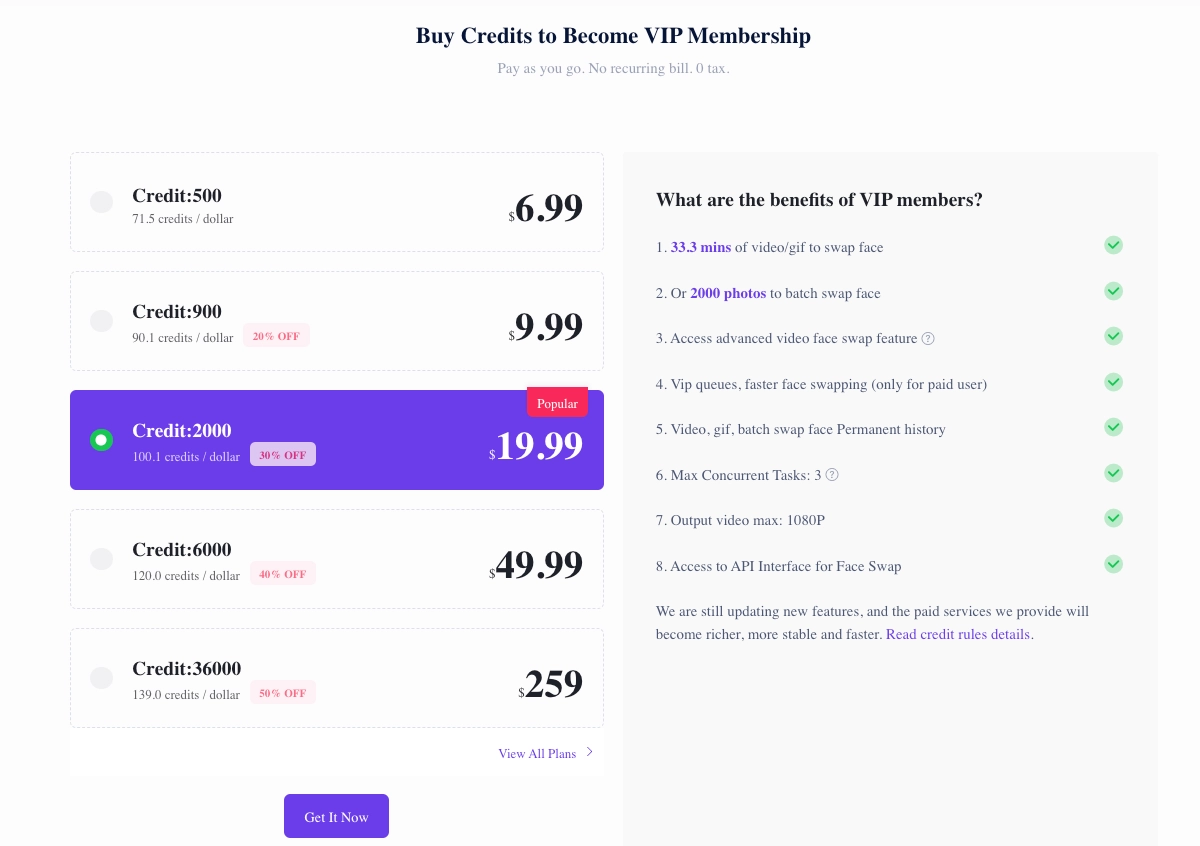Click green checkmark beside Vip queues benefit
The height and width of the screenshot is (846, 1200).
click(1113, 382)
